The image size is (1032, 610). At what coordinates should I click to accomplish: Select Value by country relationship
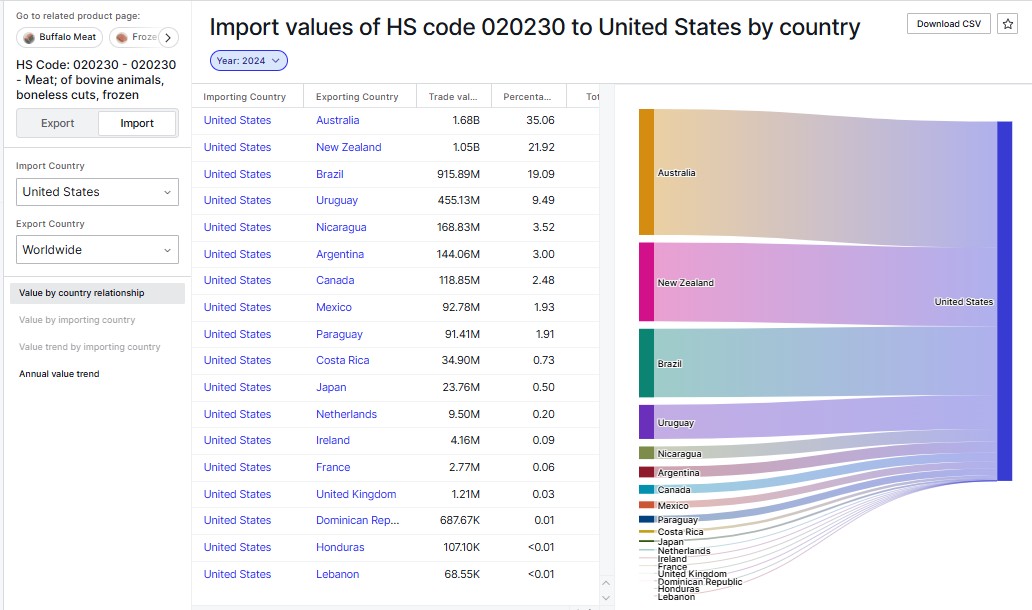pyautogui.click(x=97, y=293)
